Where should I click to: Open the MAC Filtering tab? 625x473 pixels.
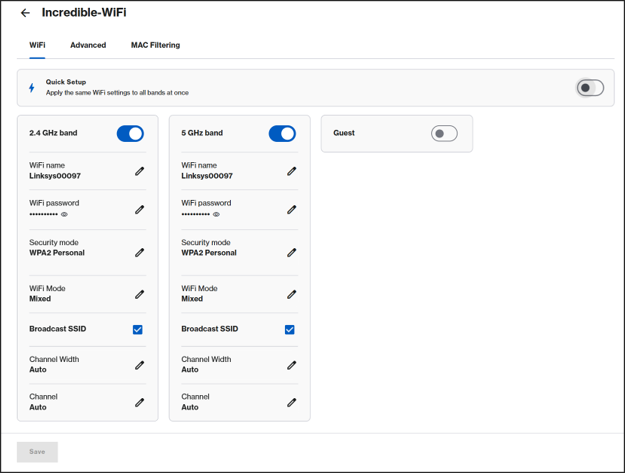point(155,45)
